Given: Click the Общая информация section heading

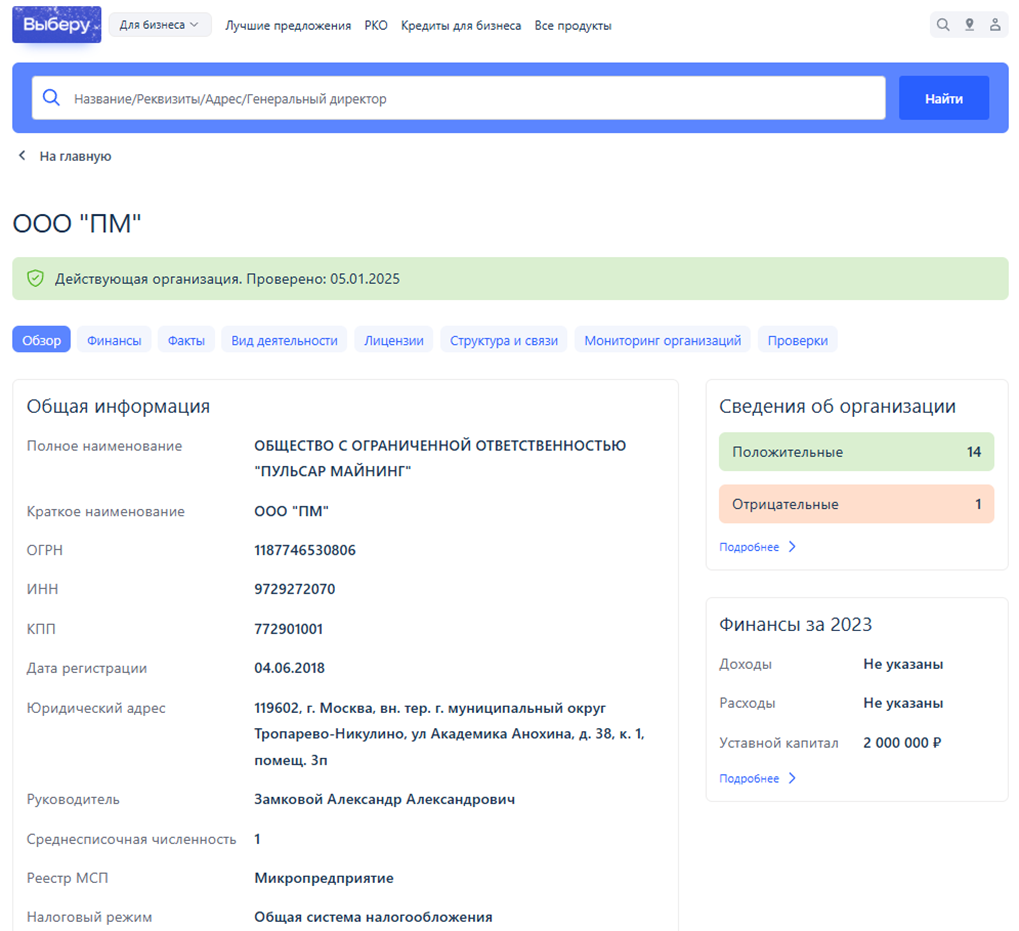Looking at the screenshot, I should 118,406.
